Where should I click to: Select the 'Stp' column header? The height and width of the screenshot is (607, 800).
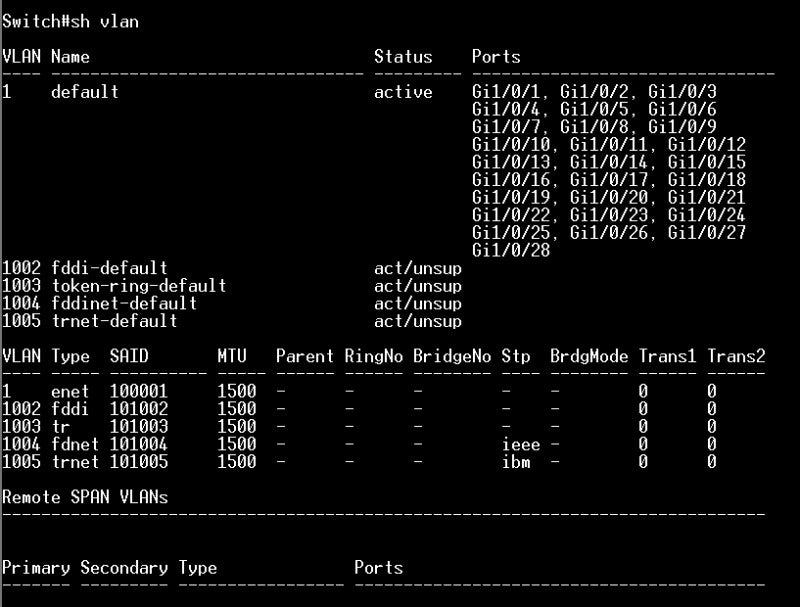[x=515, y=356]
